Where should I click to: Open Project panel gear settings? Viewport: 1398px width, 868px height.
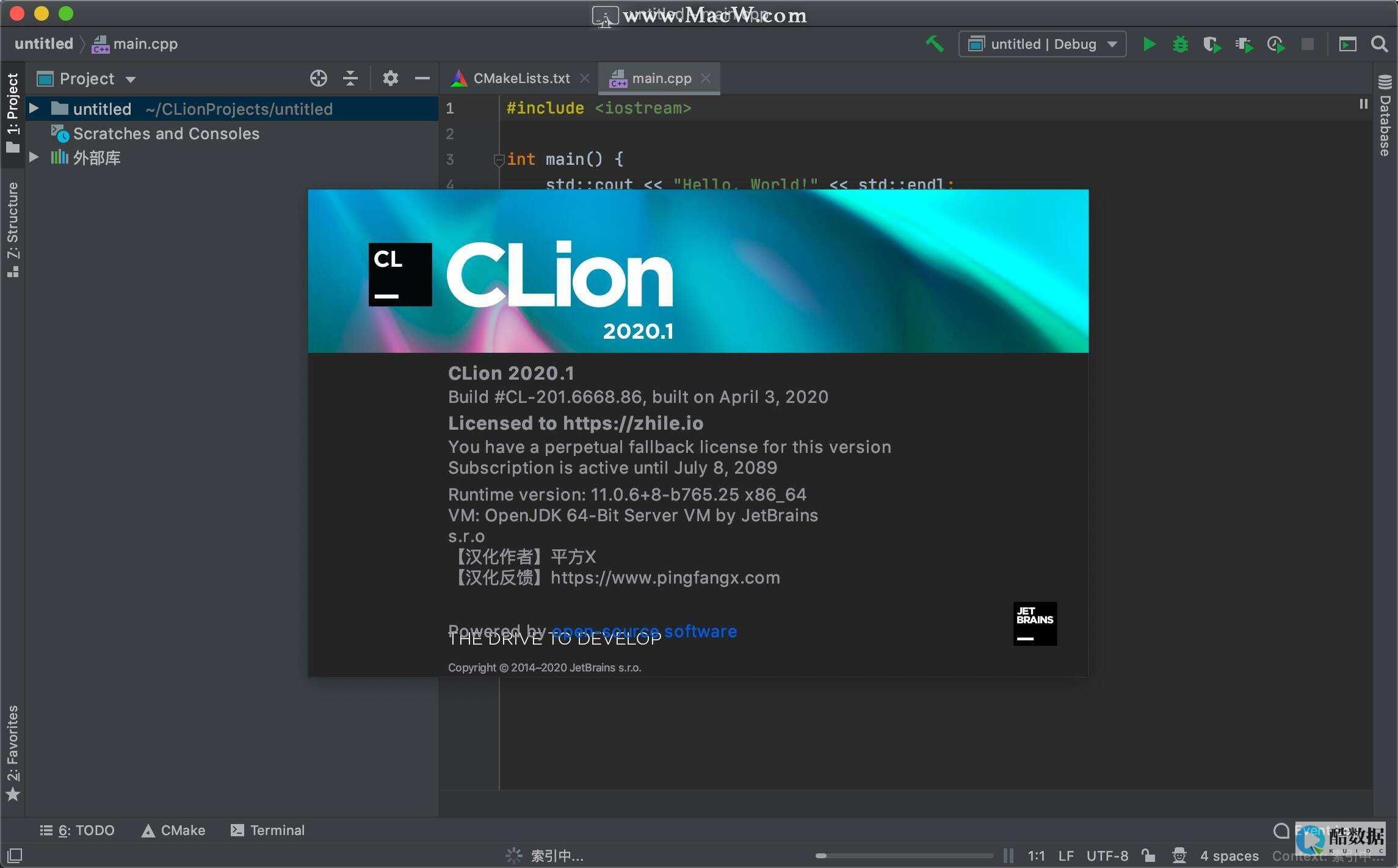390,78
